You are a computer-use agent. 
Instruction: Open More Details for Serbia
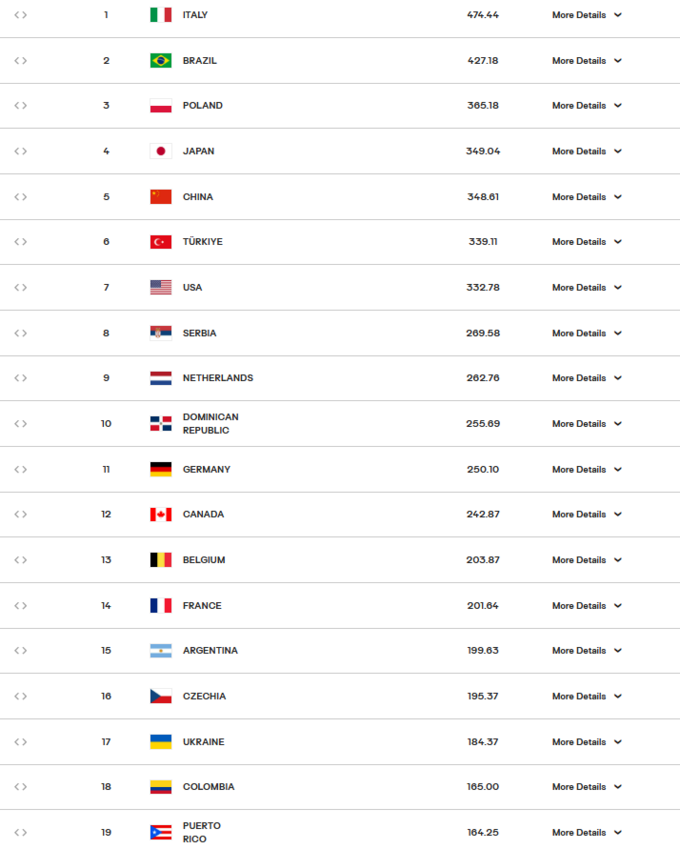pos(586,333)
